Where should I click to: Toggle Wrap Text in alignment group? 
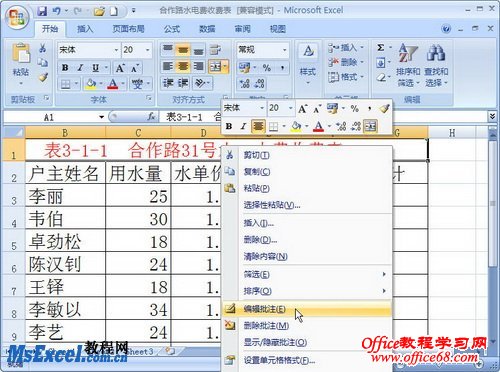215,50
